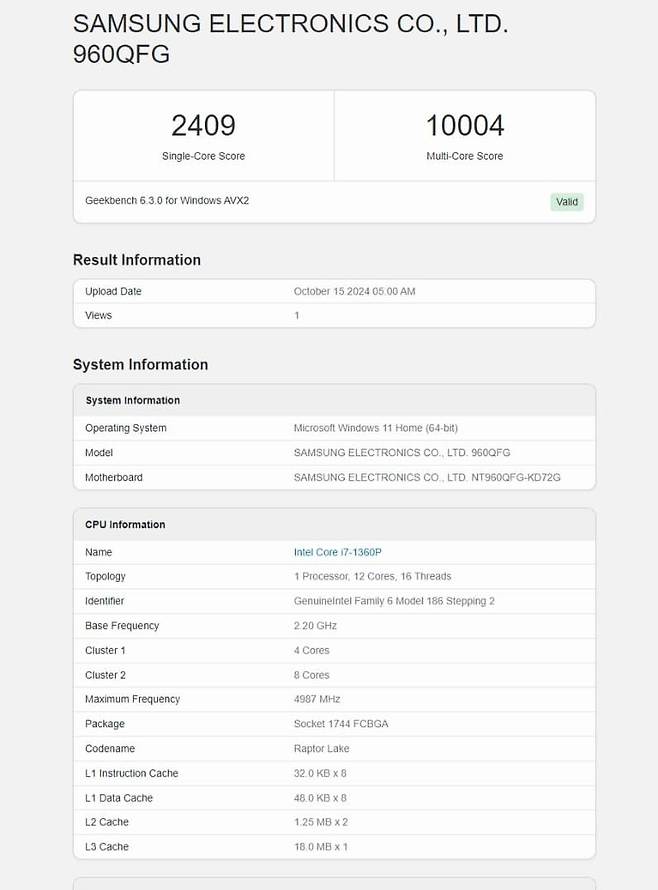The image size is (658, 890).
Task: Select the 18.0 MB x 1 value
Action: (321, 847)
